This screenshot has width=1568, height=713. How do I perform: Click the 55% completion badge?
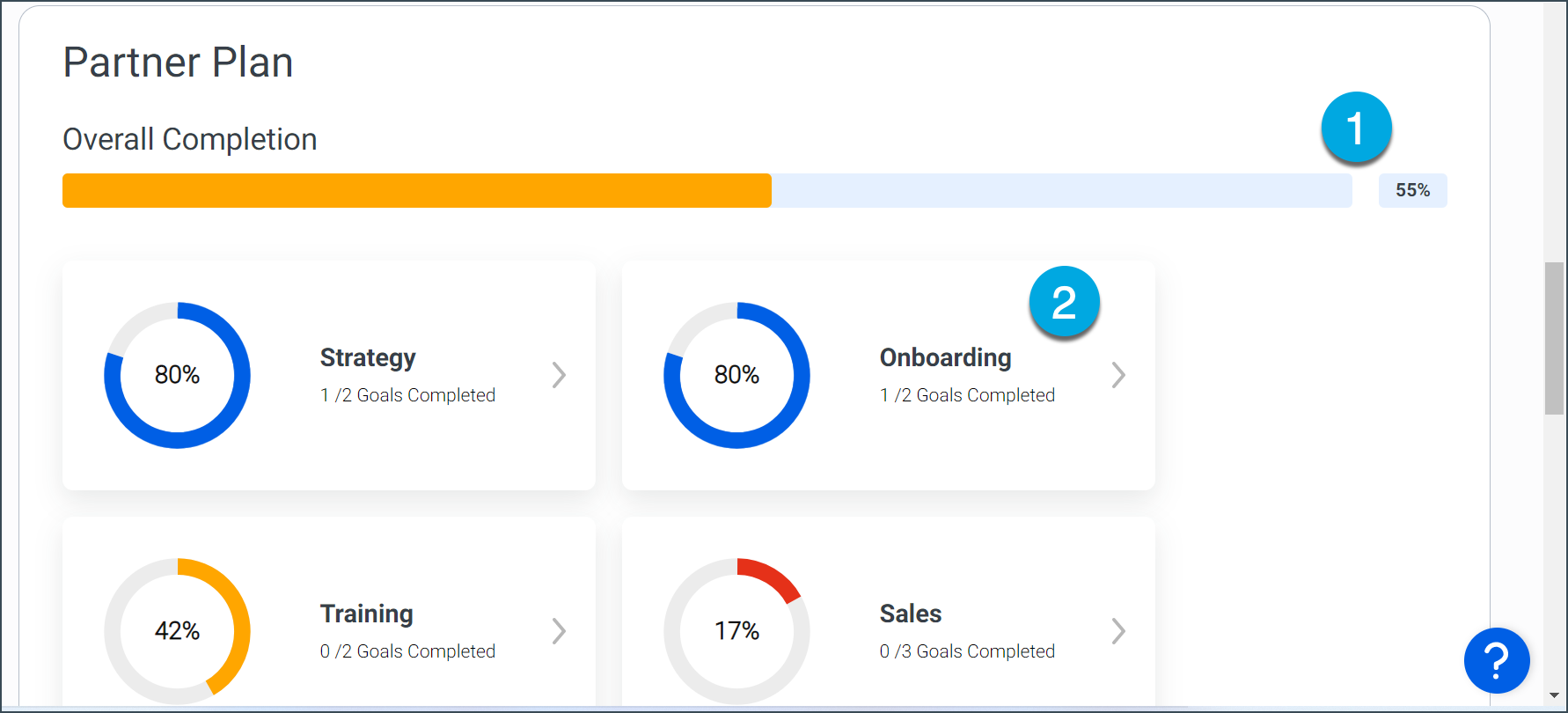click(1412, 190)
